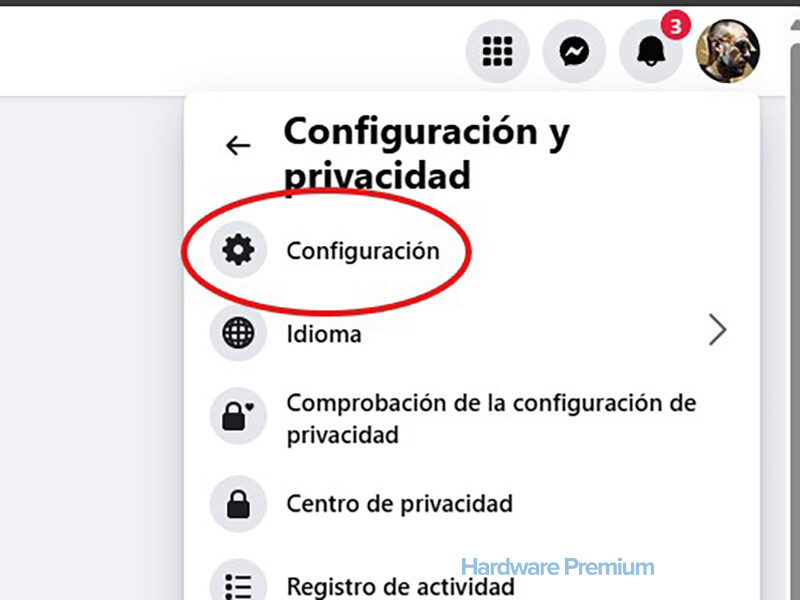The height and width of the screenshot is (600, 800).
Task: Open Comprobación de la configuración de privacidad
Action: click(x=472, y=418)
